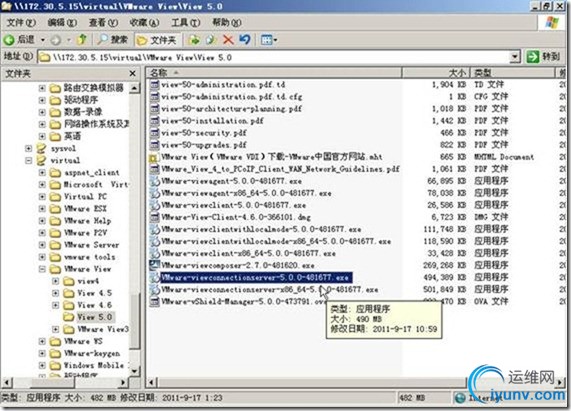Open the address bar dropdown arrow
571x411 pixels.
[x=514, y=57]
